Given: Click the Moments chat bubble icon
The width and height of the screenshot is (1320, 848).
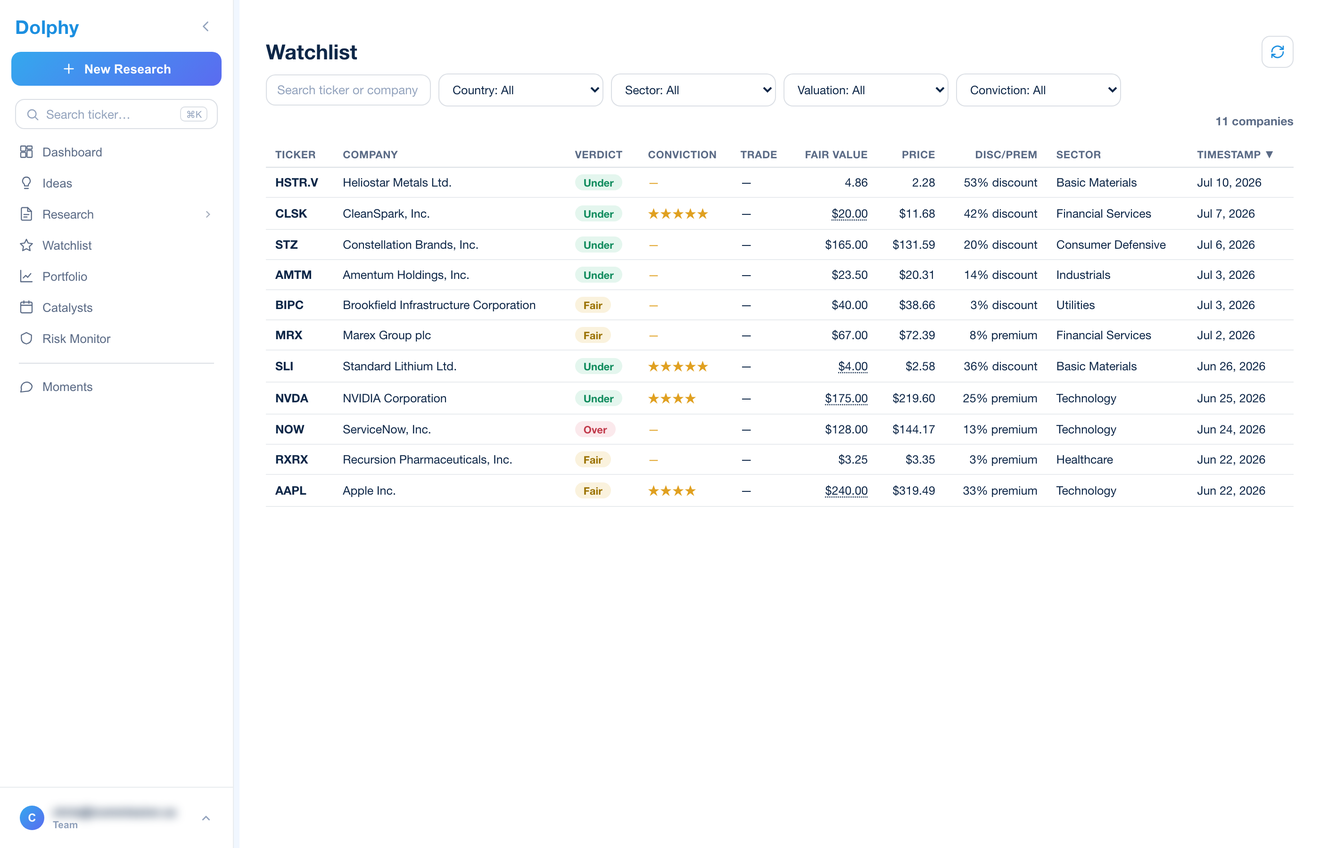Looking at the screenshot, I should click(26, 387).
